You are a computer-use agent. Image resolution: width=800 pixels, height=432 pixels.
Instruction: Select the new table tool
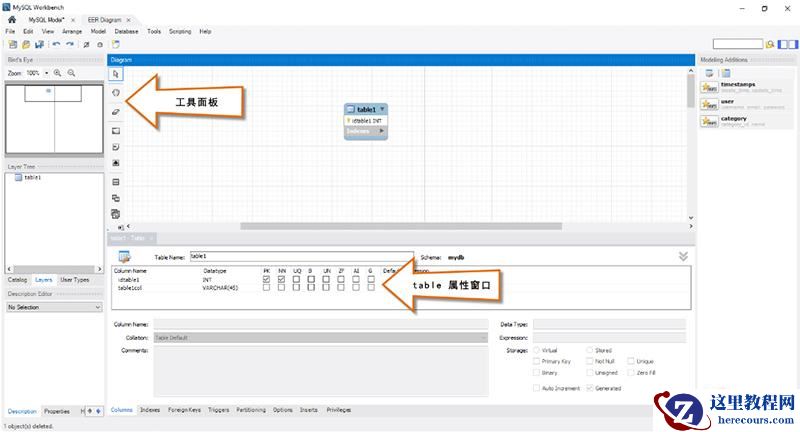click(x=116, y=182)
